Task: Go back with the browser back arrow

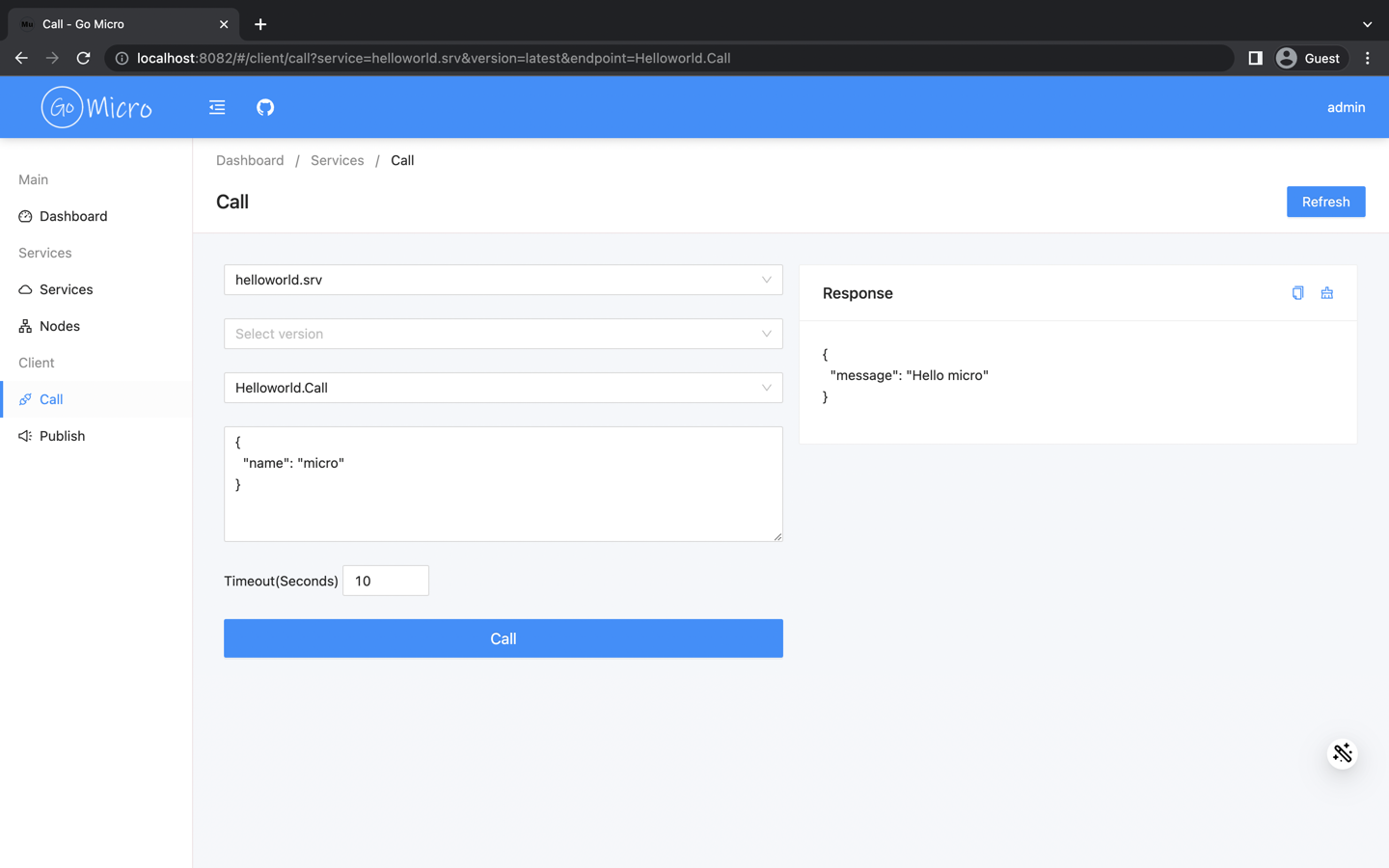Action: pyautogui.click(x=21, y=58)
